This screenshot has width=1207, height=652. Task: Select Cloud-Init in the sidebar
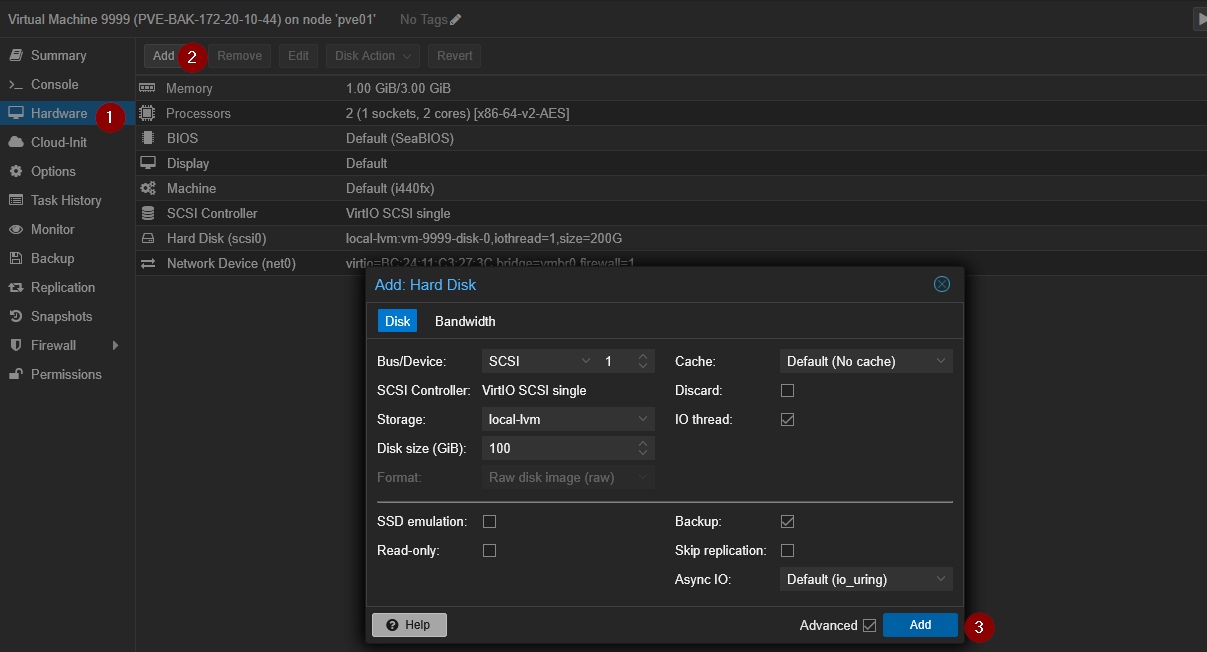pyautogui.click(x=58, y=143)
